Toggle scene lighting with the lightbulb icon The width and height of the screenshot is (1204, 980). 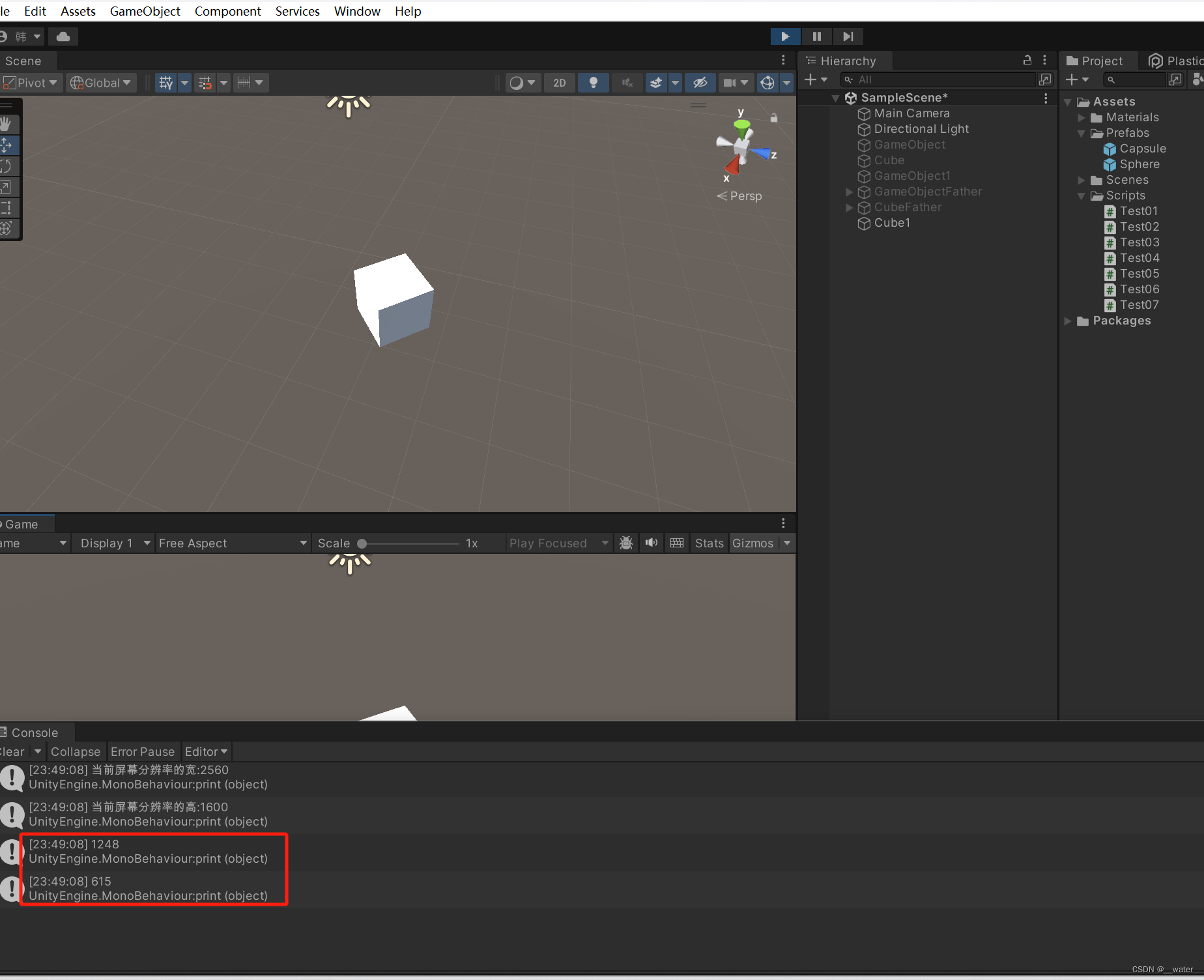[593, 82]
